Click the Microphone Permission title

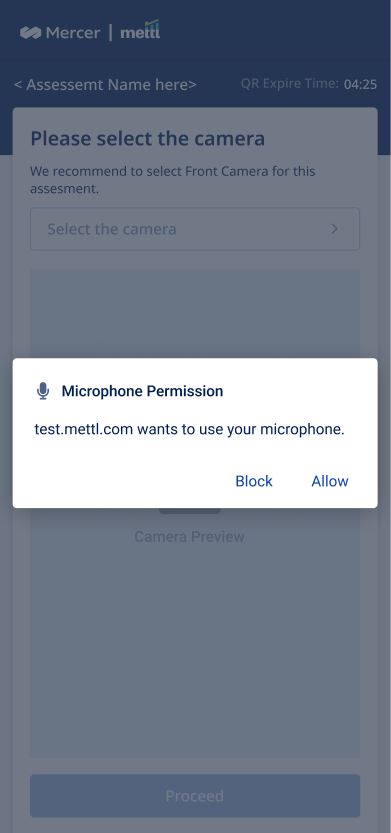[142, 391]
